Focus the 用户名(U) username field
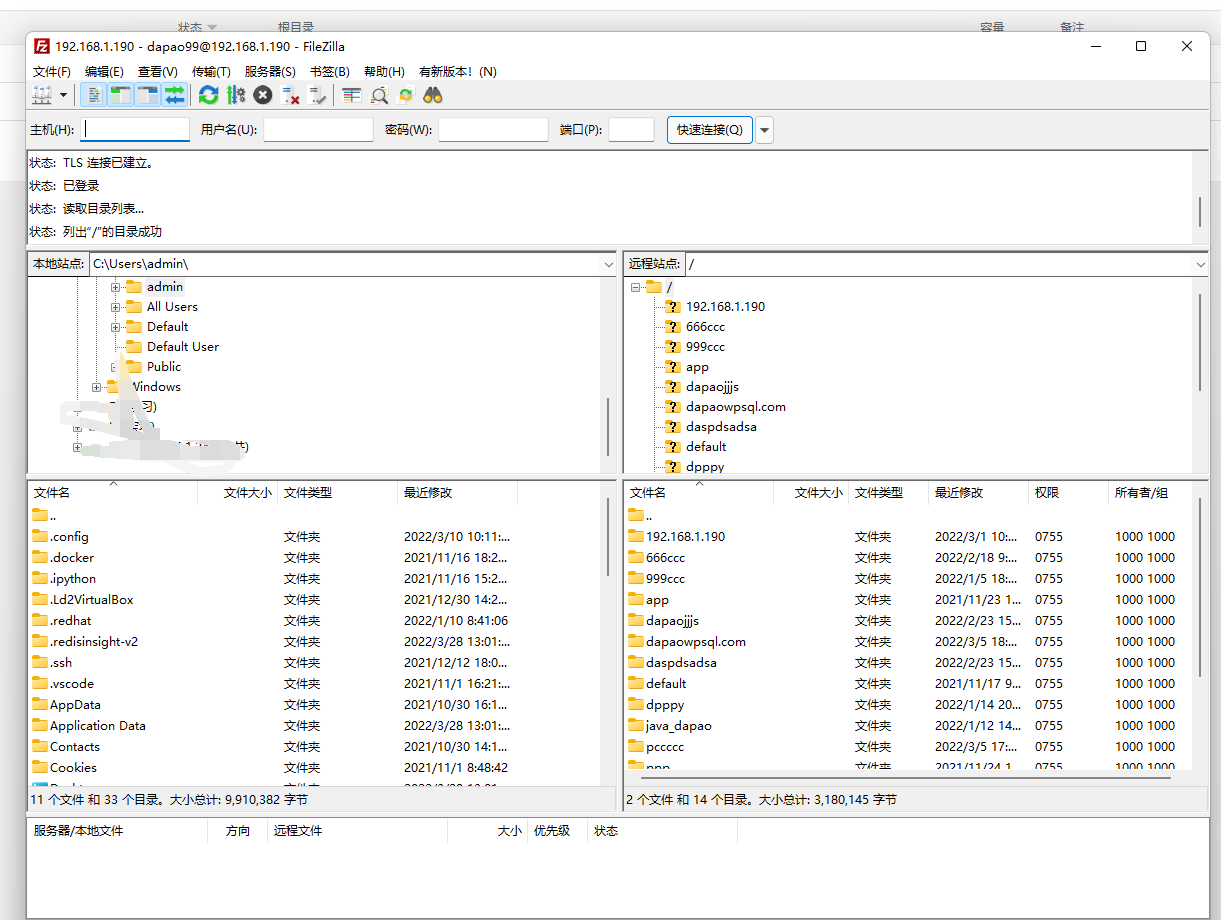1221x920 pixels. 318,130
